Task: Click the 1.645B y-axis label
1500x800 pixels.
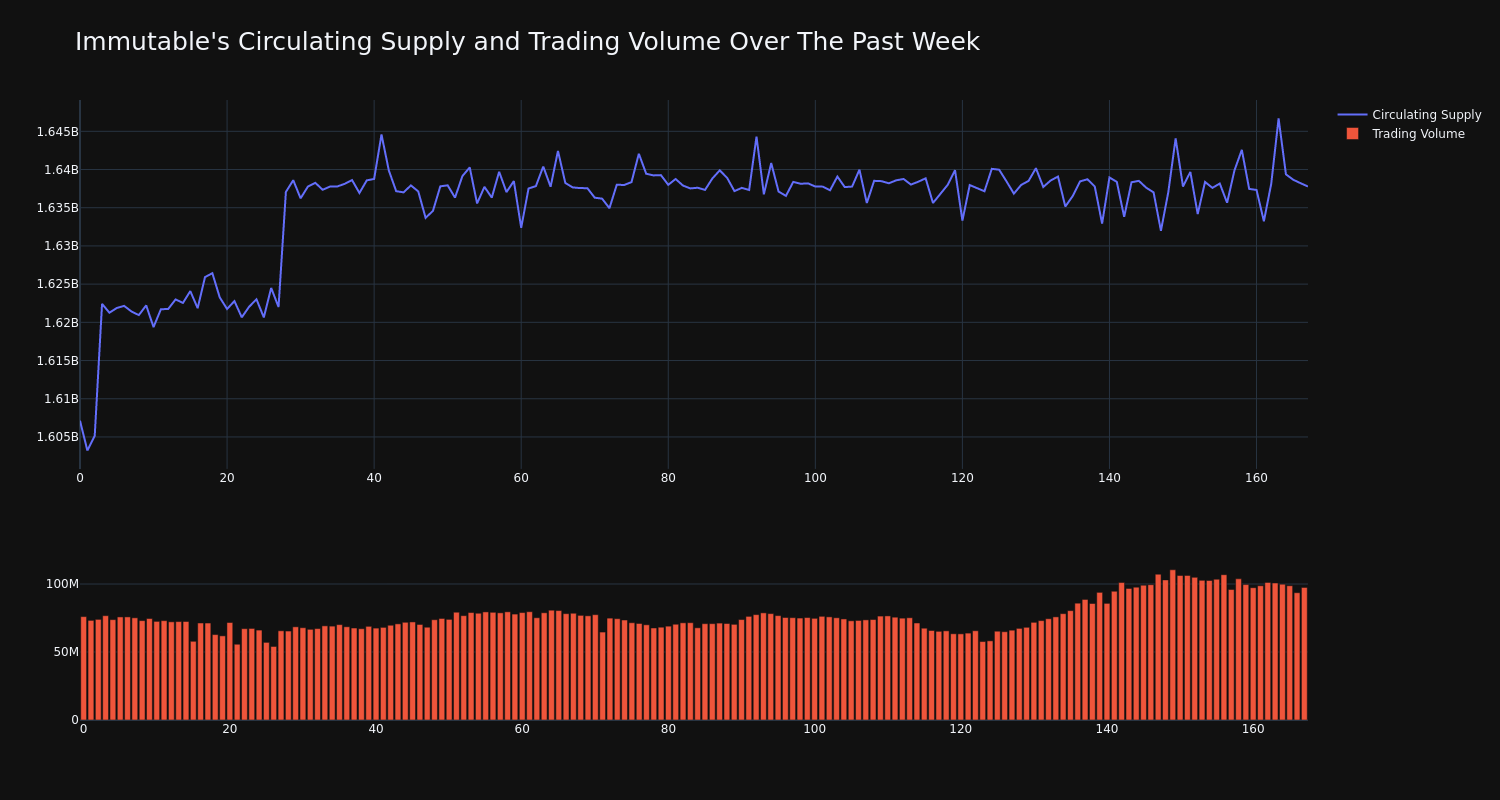Action: tap(57, 132)
